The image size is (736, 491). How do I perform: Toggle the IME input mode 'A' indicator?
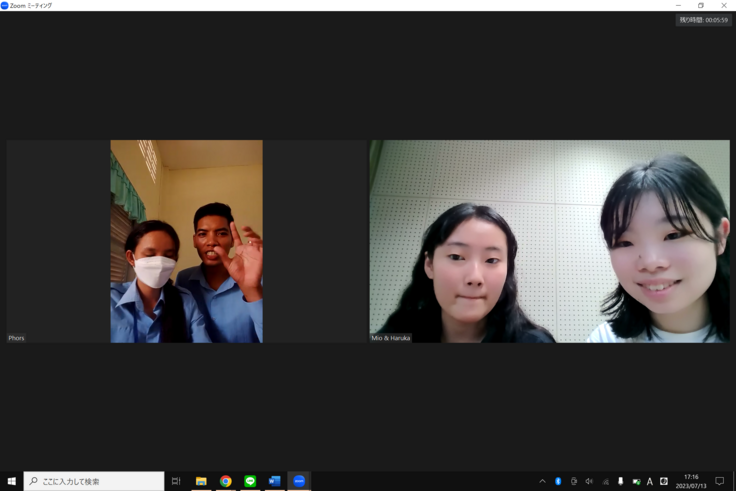click(649, 481)
